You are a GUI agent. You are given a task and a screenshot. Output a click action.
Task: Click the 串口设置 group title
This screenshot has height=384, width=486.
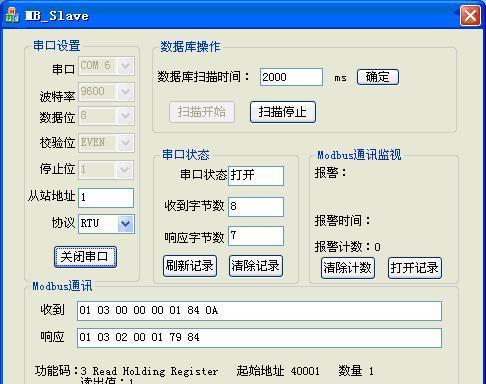click(x=57, y=46)
